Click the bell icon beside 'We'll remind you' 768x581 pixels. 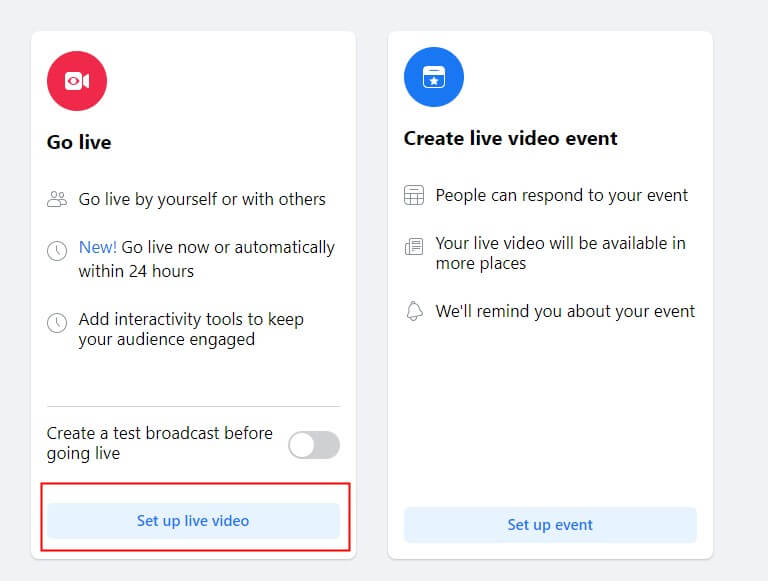point(414,312)
